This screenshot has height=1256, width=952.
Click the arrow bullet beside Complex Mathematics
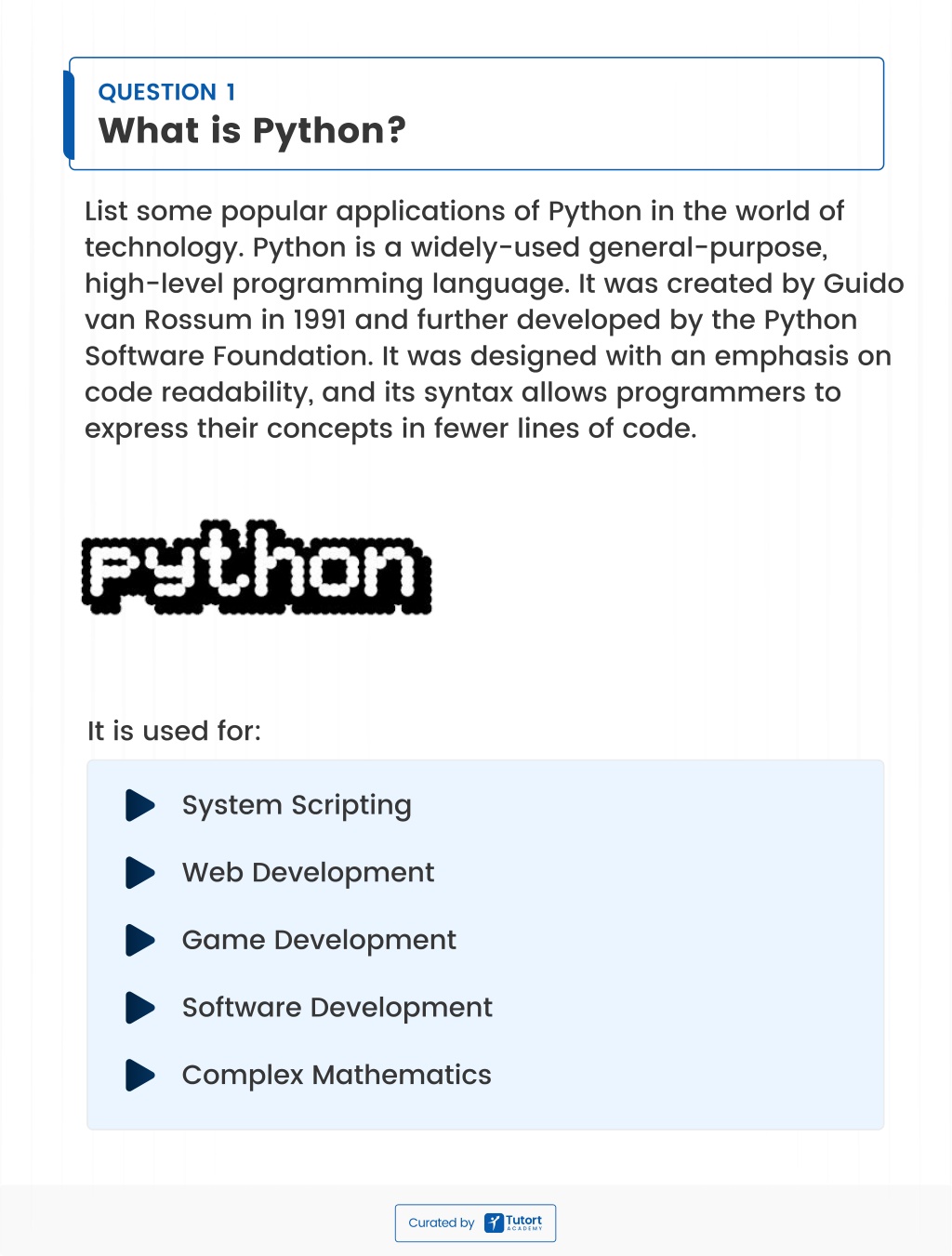140,1075
